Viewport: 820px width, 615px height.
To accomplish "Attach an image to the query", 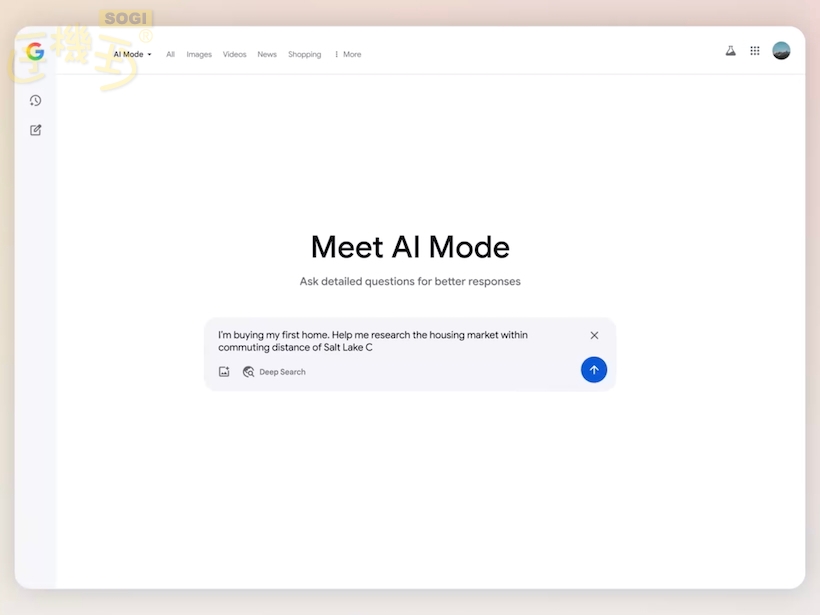I will pyautogui.click(x=224, y=370).
